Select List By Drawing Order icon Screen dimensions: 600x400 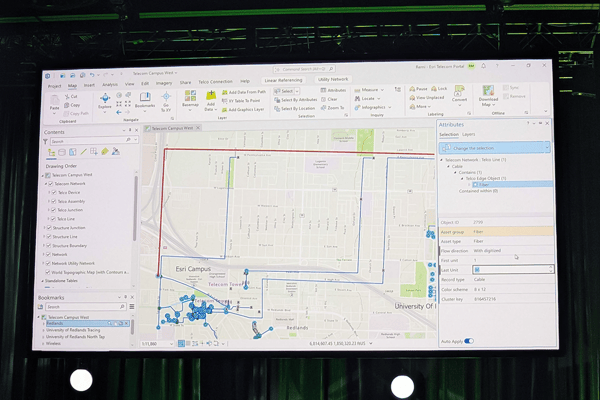51,152
